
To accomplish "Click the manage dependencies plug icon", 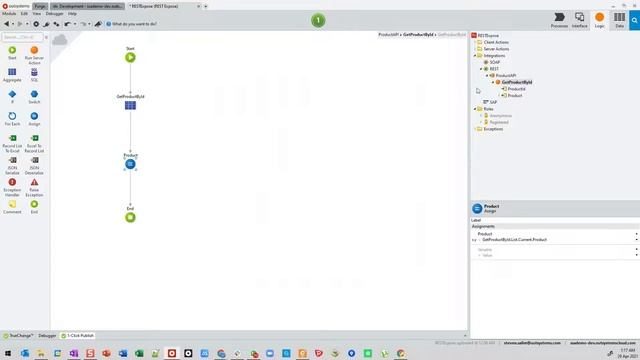I will [47, 24].
